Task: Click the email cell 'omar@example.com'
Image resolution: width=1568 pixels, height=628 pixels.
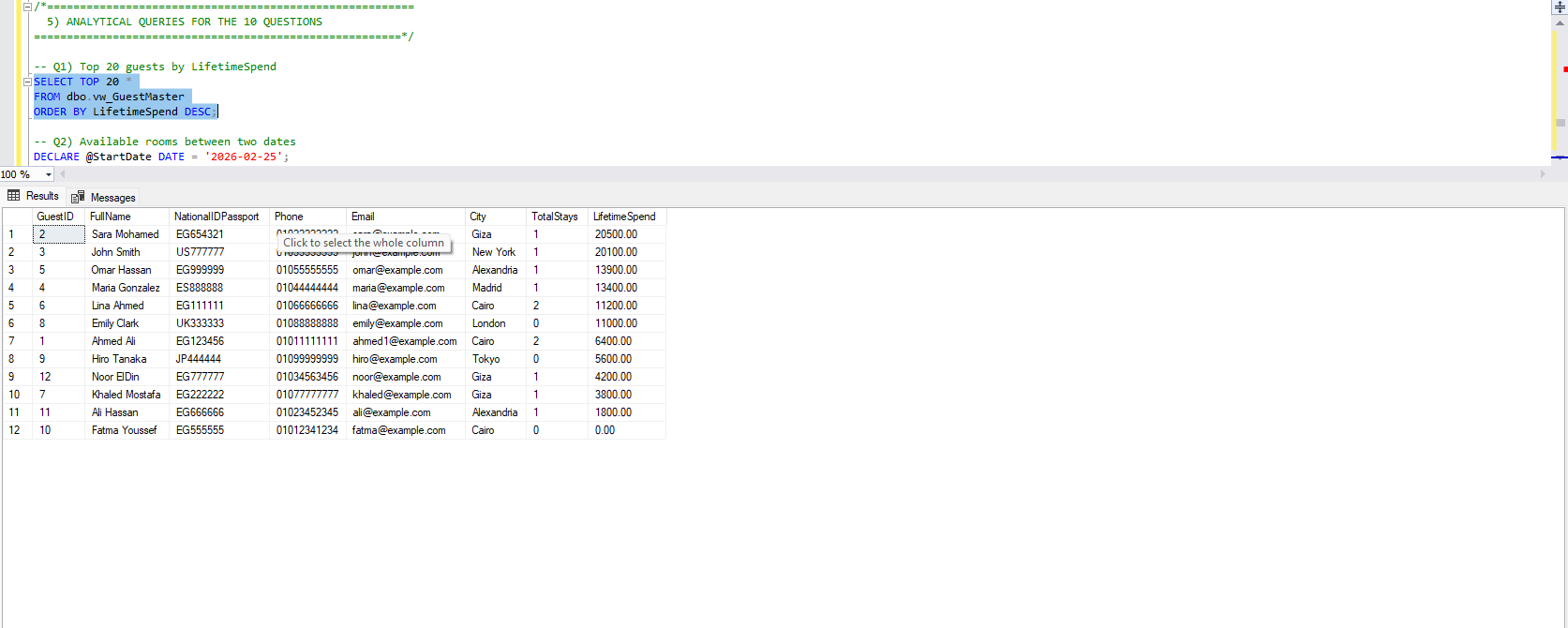Action: 405,270
